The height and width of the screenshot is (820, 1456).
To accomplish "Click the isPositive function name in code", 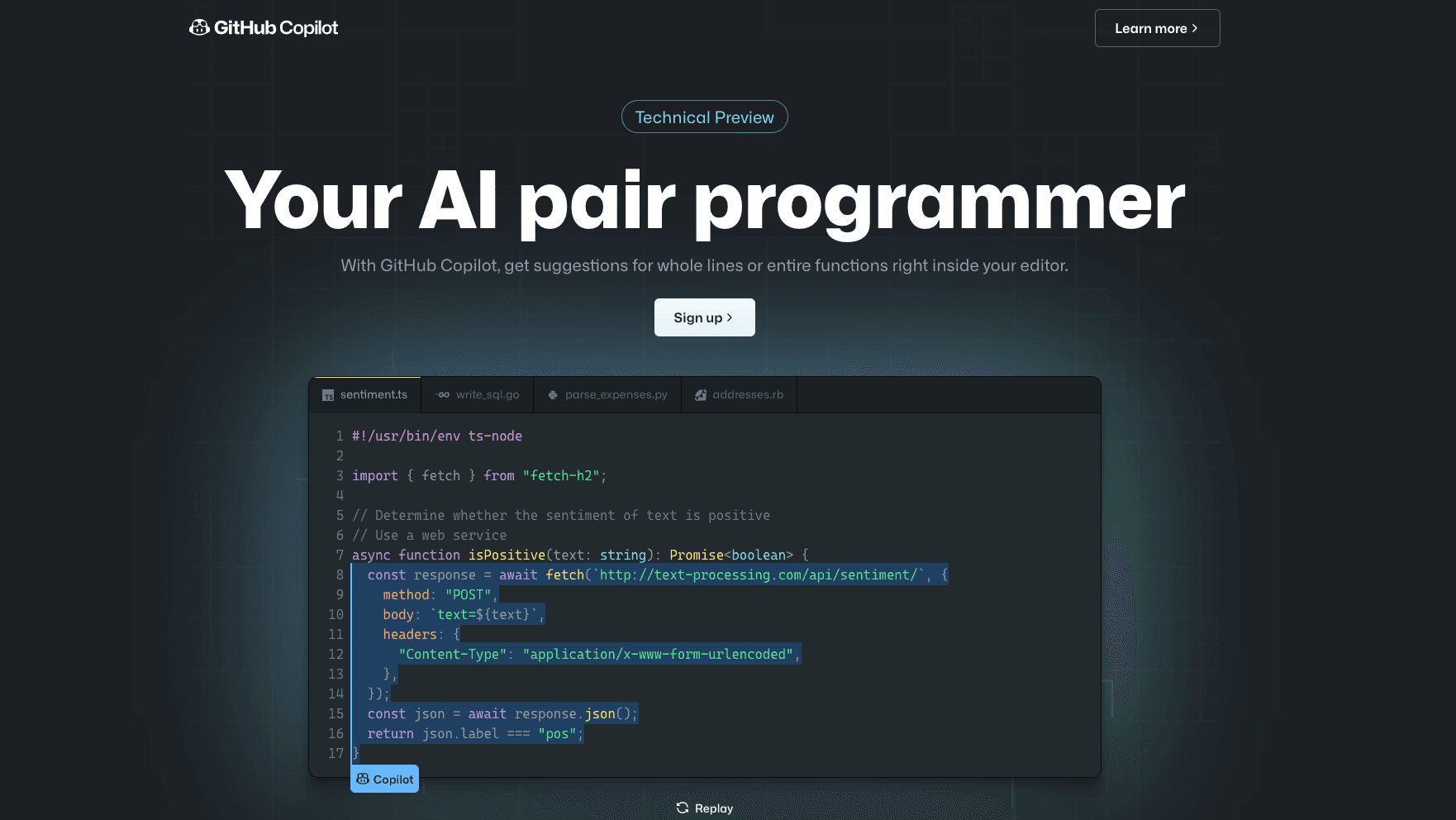I will 507,555.
